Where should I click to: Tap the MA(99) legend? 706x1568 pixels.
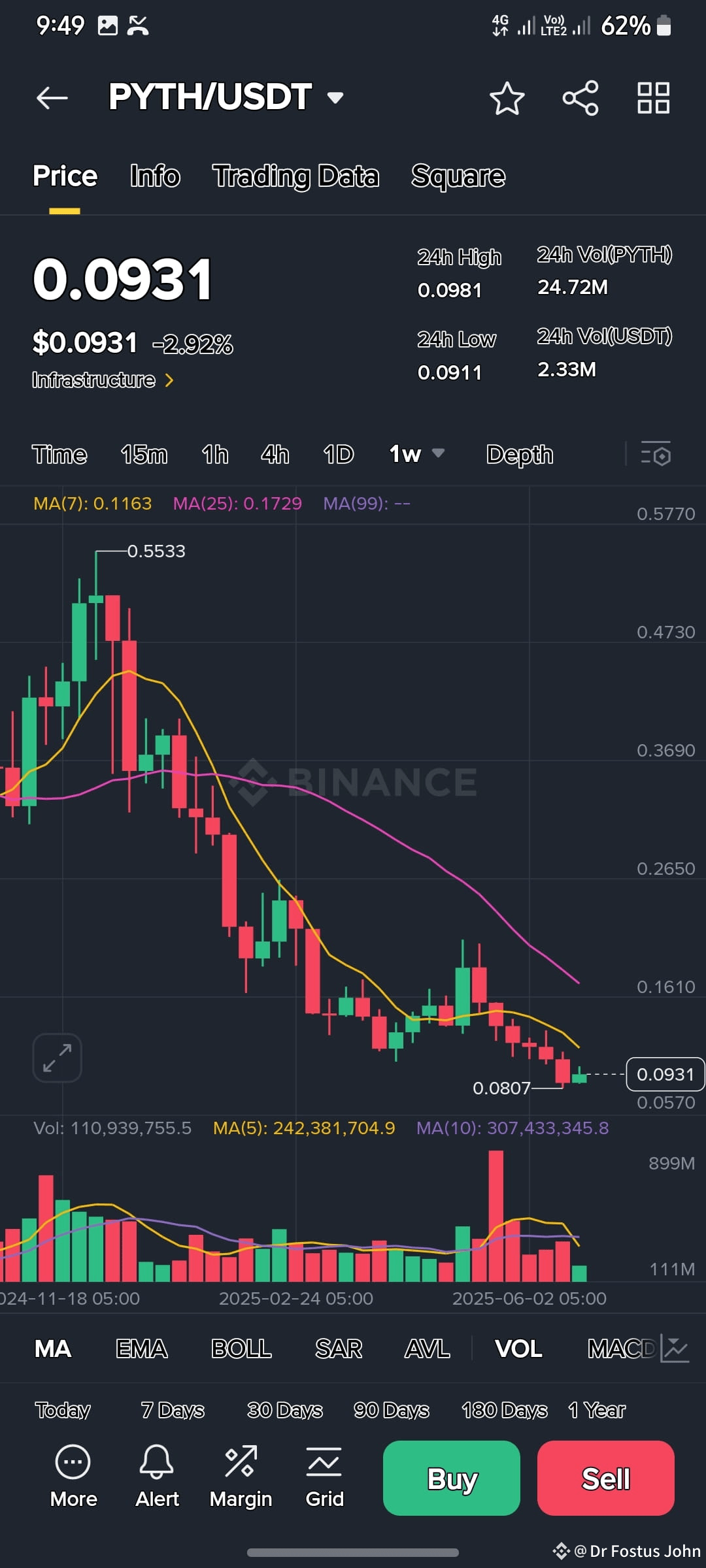[x=367, y=503]
